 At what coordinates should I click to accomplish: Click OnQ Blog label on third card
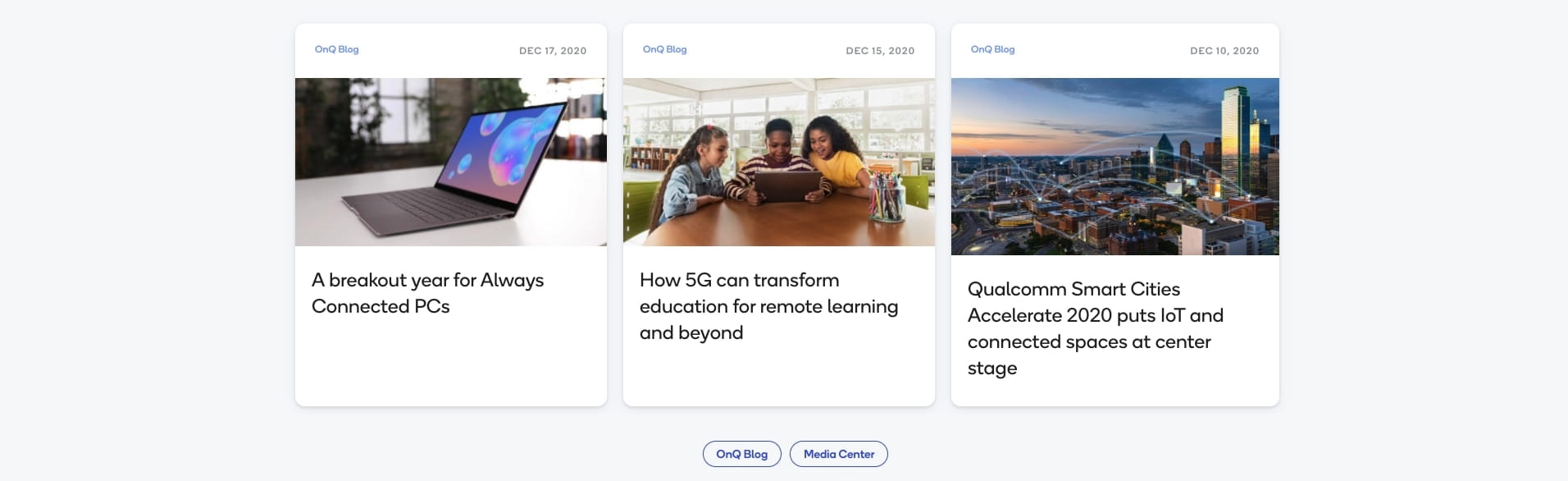(x=993, y=49)
